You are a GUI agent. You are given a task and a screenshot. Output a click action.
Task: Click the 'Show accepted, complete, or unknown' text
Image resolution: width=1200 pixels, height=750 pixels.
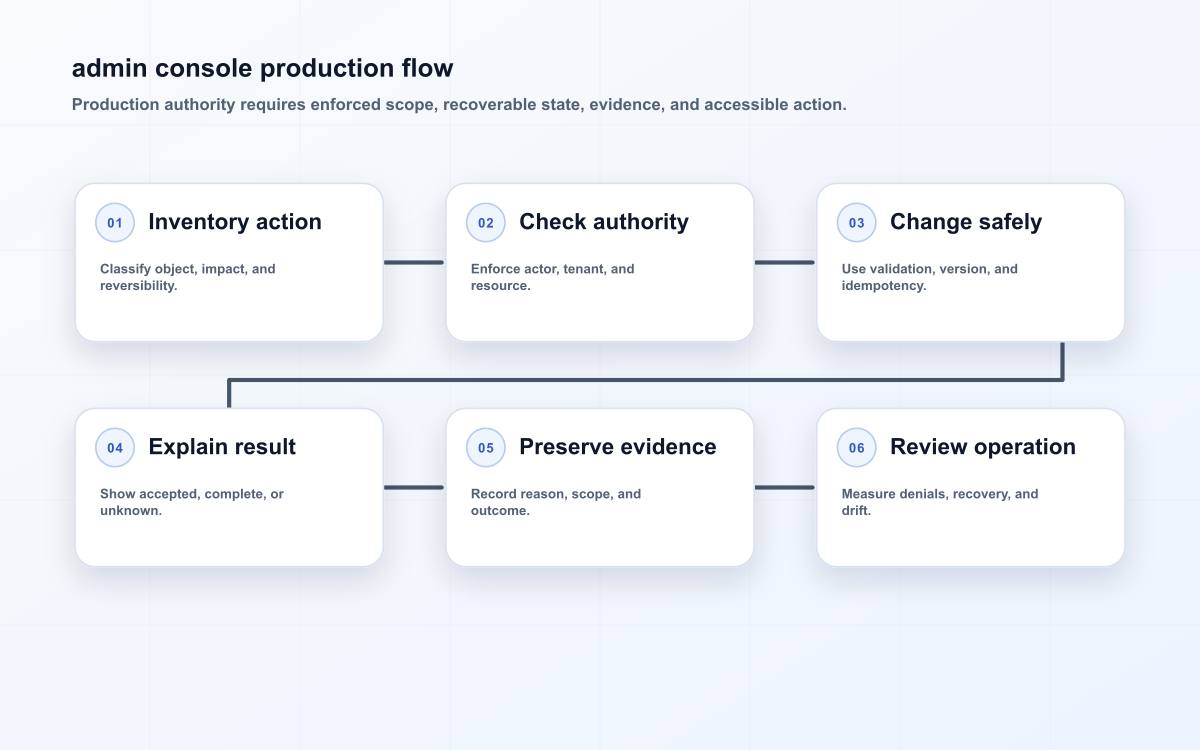tap(192, 502)
